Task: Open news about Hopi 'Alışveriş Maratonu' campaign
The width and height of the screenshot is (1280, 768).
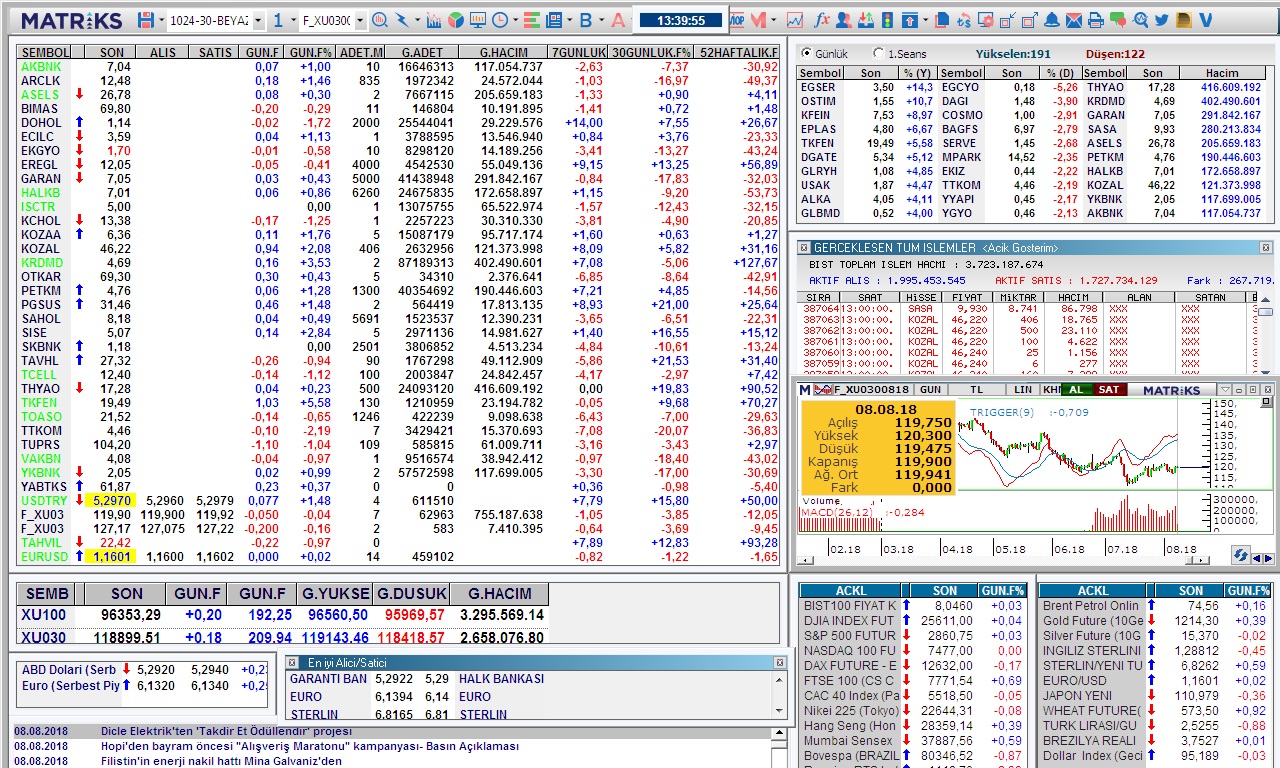Action: tap(310, 746)
